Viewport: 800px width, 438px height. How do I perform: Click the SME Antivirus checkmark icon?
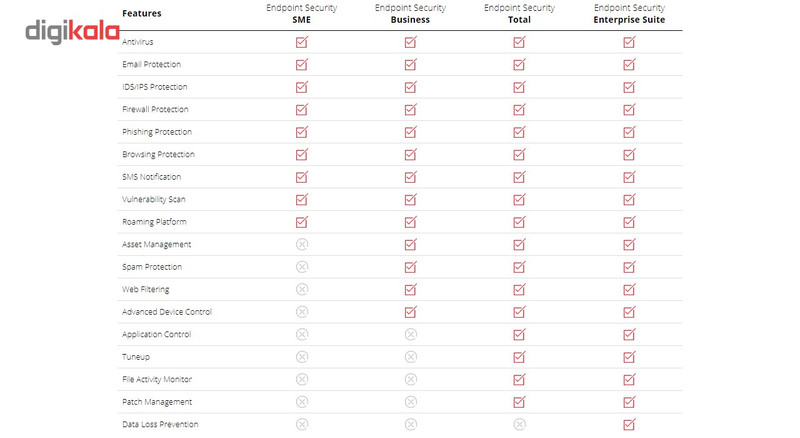tap(302, 42)
